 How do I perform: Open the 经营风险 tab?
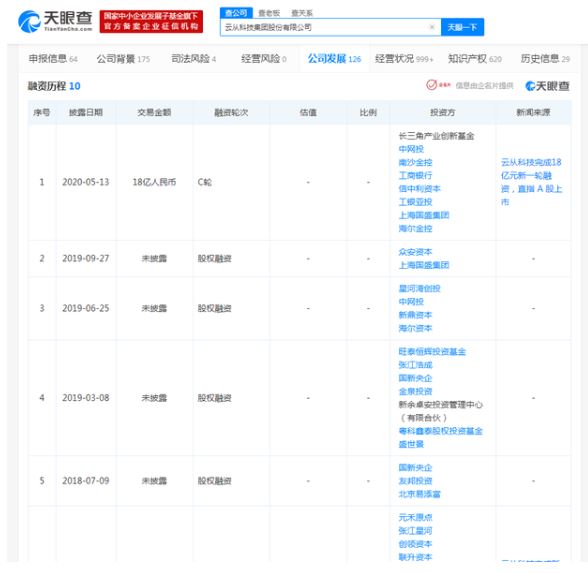click(264, 59)
